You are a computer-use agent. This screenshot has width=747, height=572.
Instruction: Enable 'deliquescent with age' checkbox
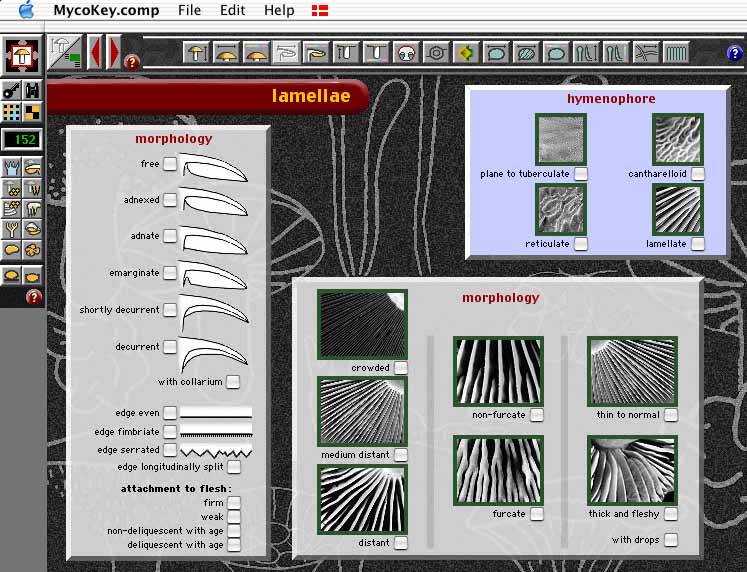tap(233, 545)
